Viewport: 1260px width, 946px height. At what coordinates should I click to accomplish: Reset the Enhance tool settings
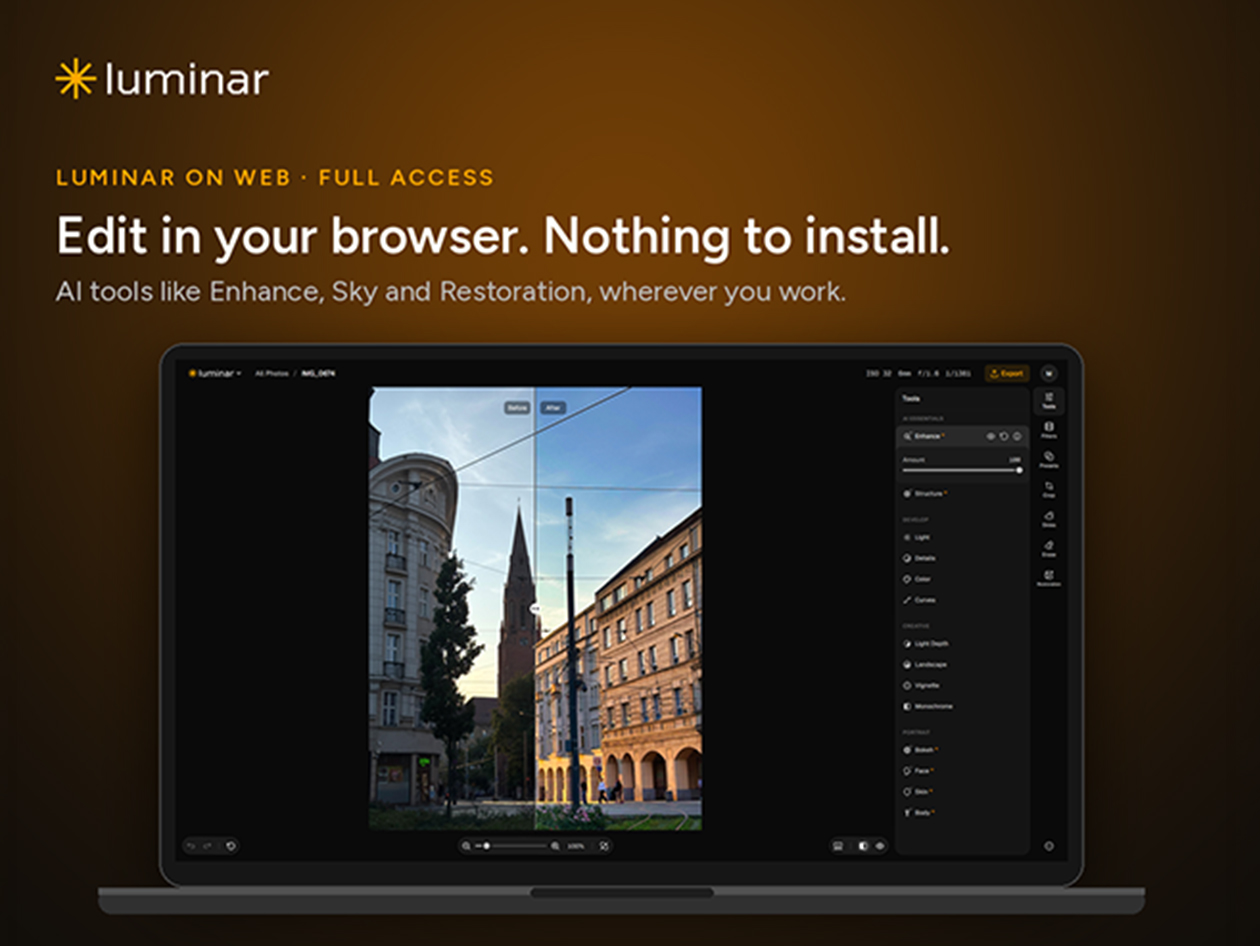click(x=1004, y=436)
